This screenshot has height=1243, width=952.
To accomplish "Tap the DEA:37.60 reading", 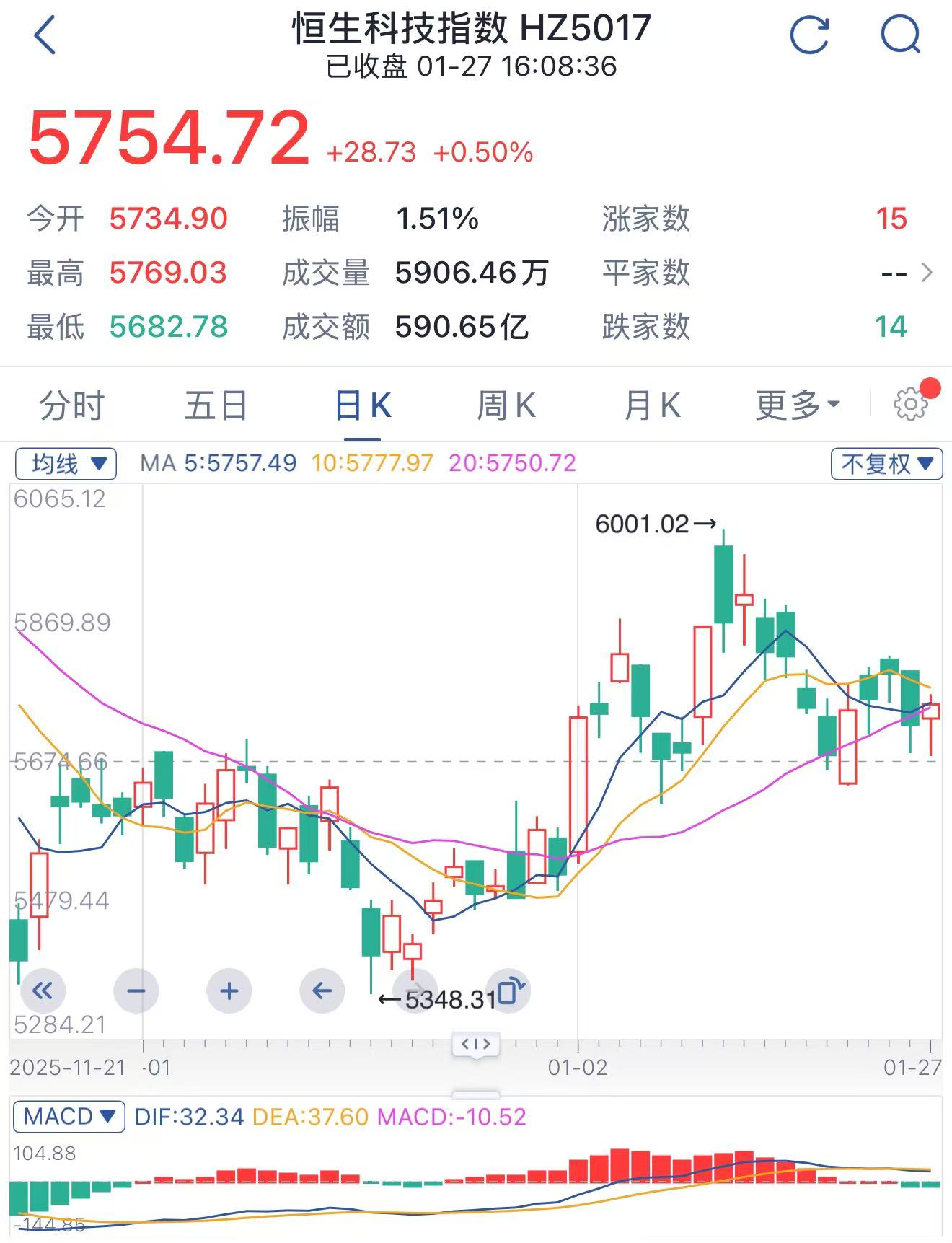I will (311, 1117).
